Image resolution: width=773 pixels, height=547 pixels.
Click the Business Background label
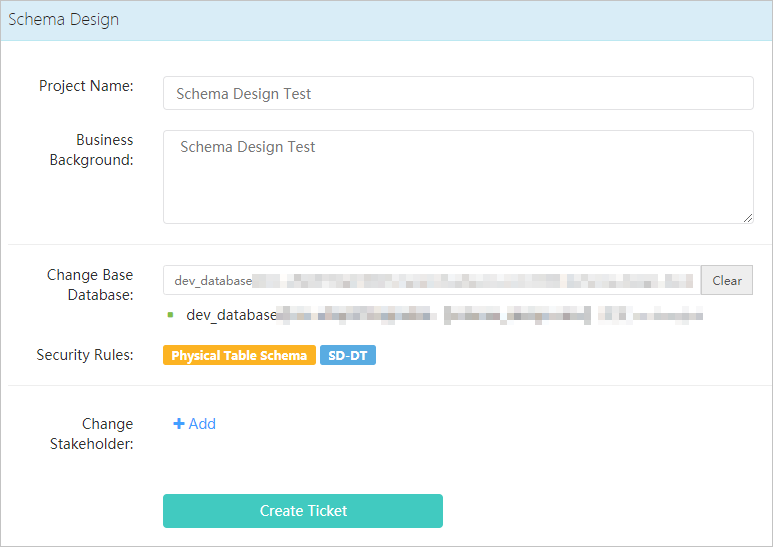click(x=92, y=150)
